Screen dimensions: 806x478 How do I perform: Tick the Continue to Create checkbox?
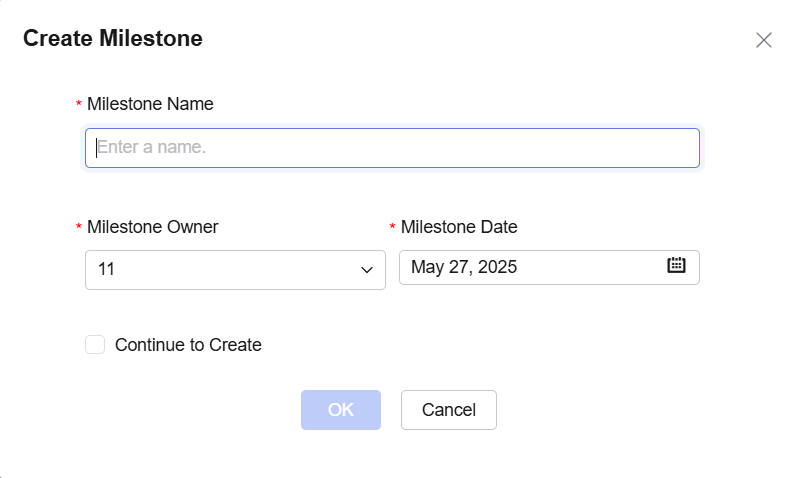click(95, 345)
